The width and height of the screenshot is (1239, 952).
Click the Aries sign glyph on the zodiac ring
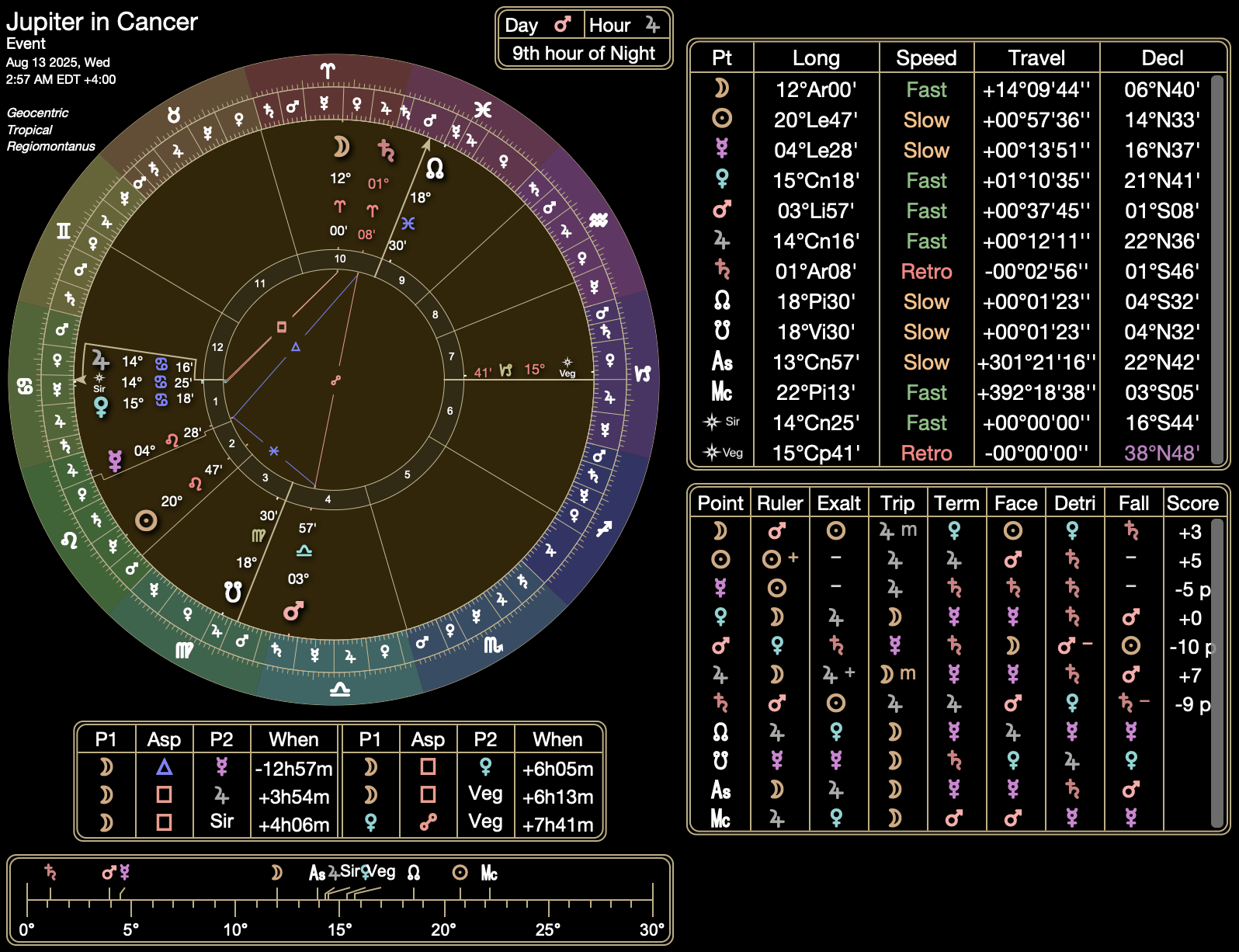pos(328,71)
